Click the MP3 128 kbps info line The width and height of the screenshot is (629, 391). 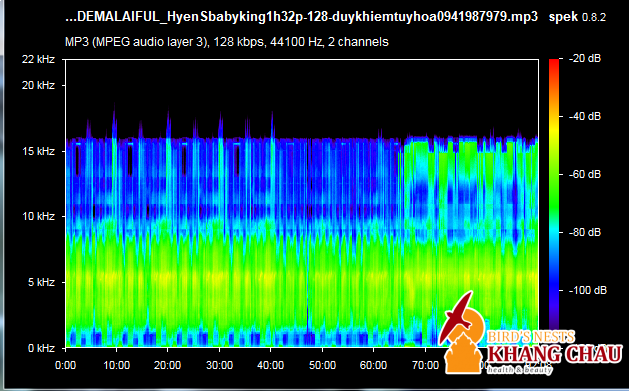coord(227,42)
